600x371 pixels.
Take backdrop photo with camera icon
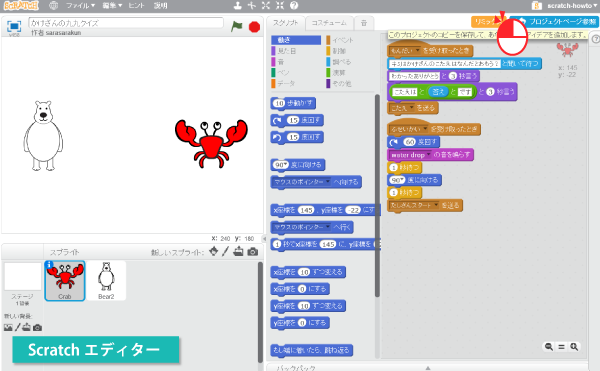pyautogui.click(x=37, y=328)
